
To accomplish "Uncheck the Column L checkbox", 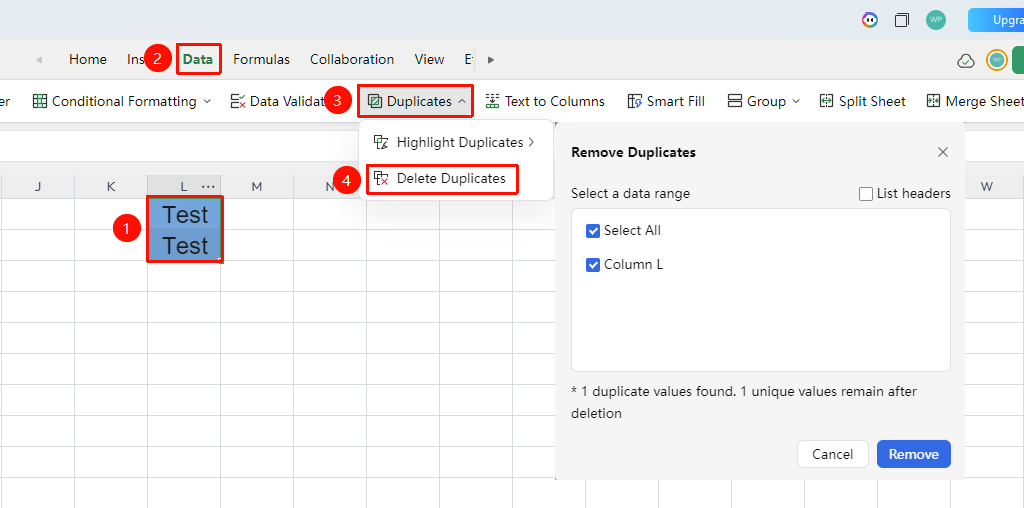I will coord(593,265).
